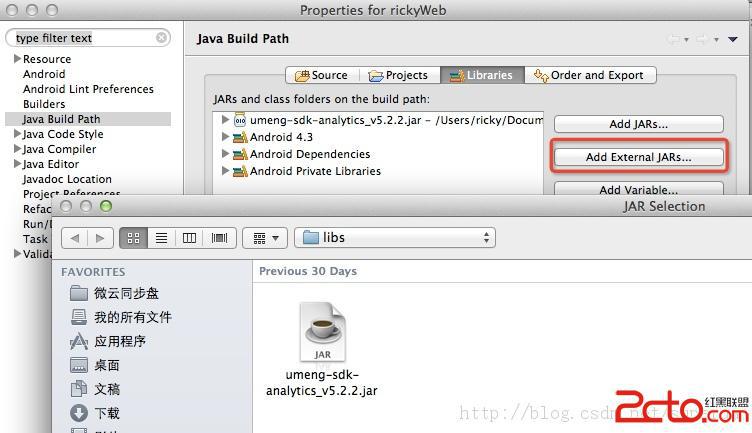Click the Add External JARs button
752x433 pixels.
(638, 157)
